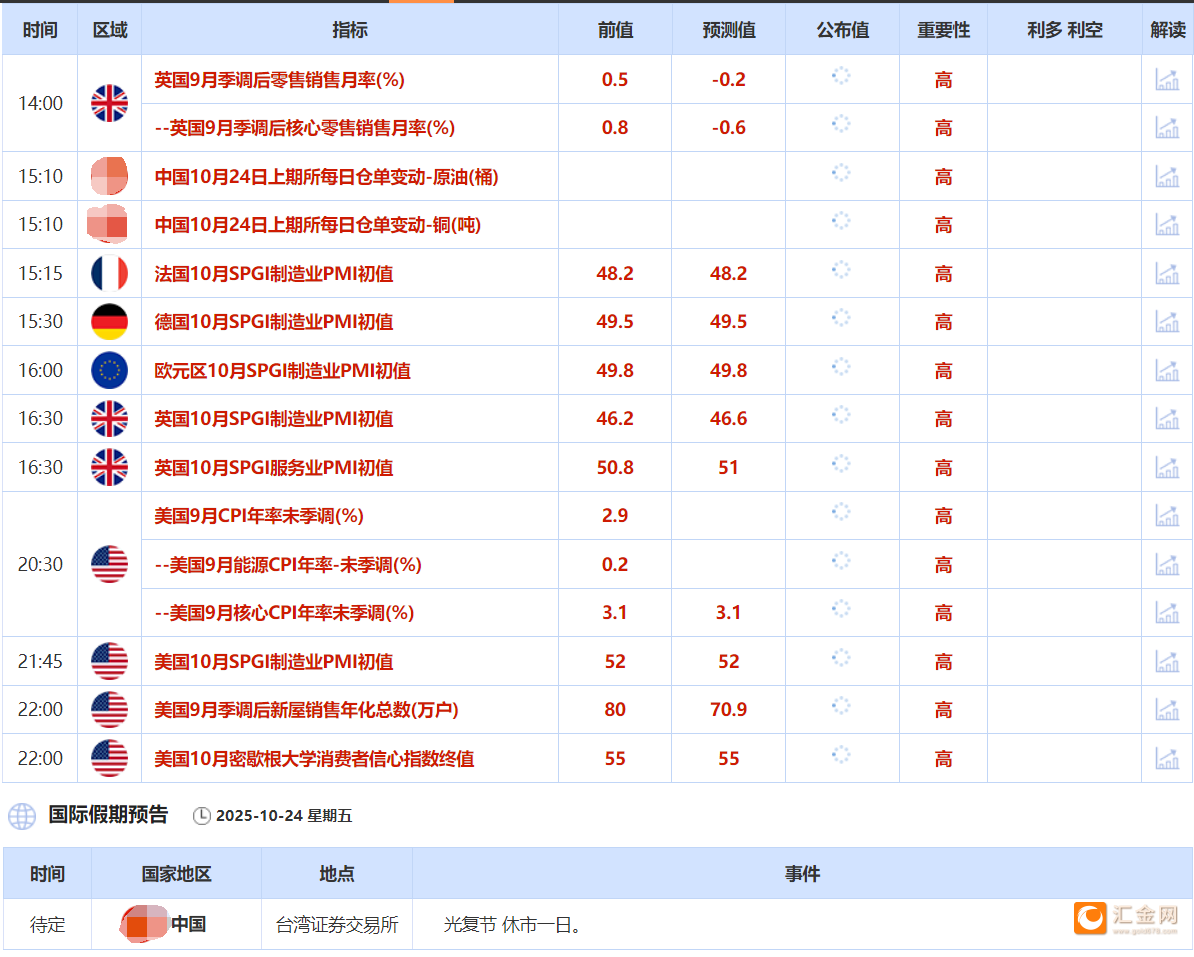The width and height of the screenshot is (1194, 957).
Task: Click the China flag on the crude oil warehouse row
Action: (x=110, y=176)
